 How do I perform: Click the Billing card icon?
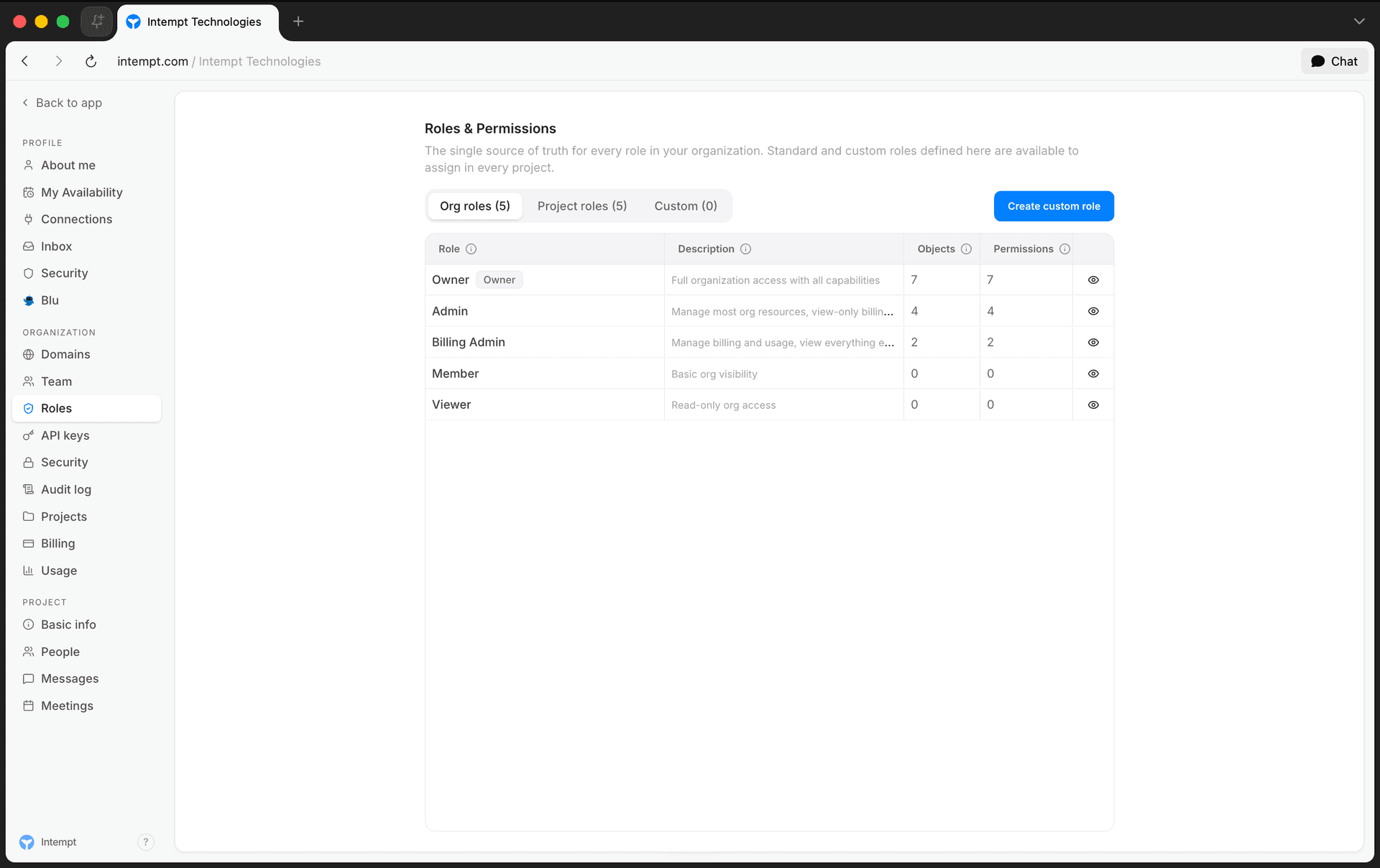pyautogui.click(x=29, y=543)
